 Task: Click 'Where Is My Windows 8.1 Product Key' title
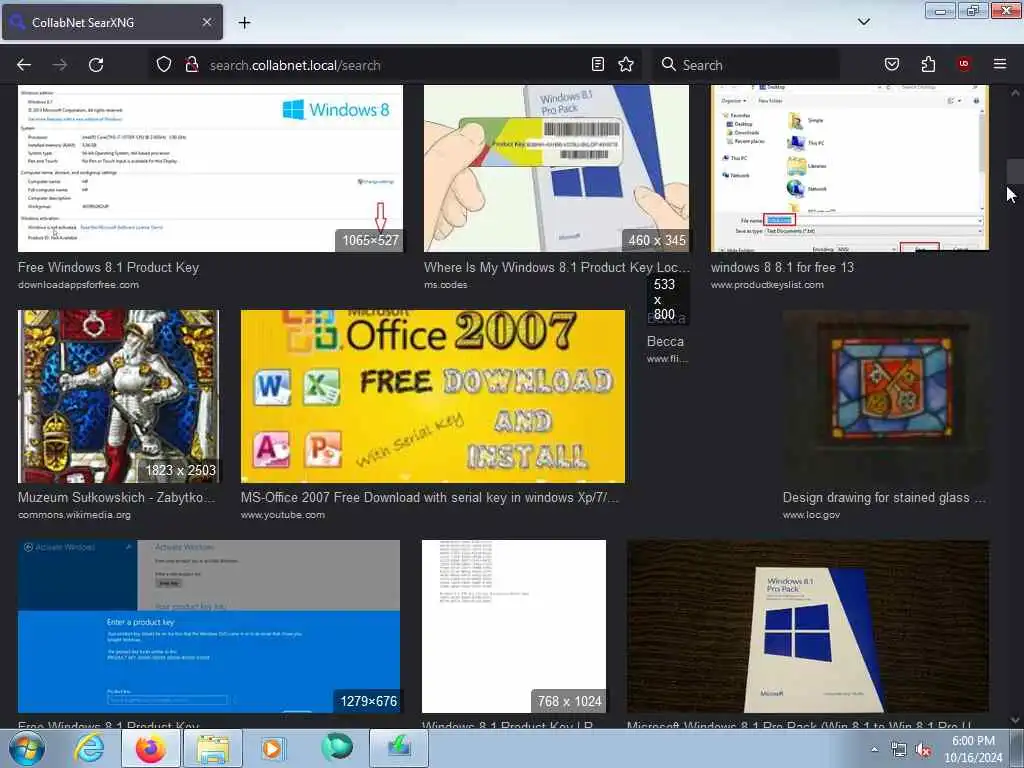[x=556, y=267]
